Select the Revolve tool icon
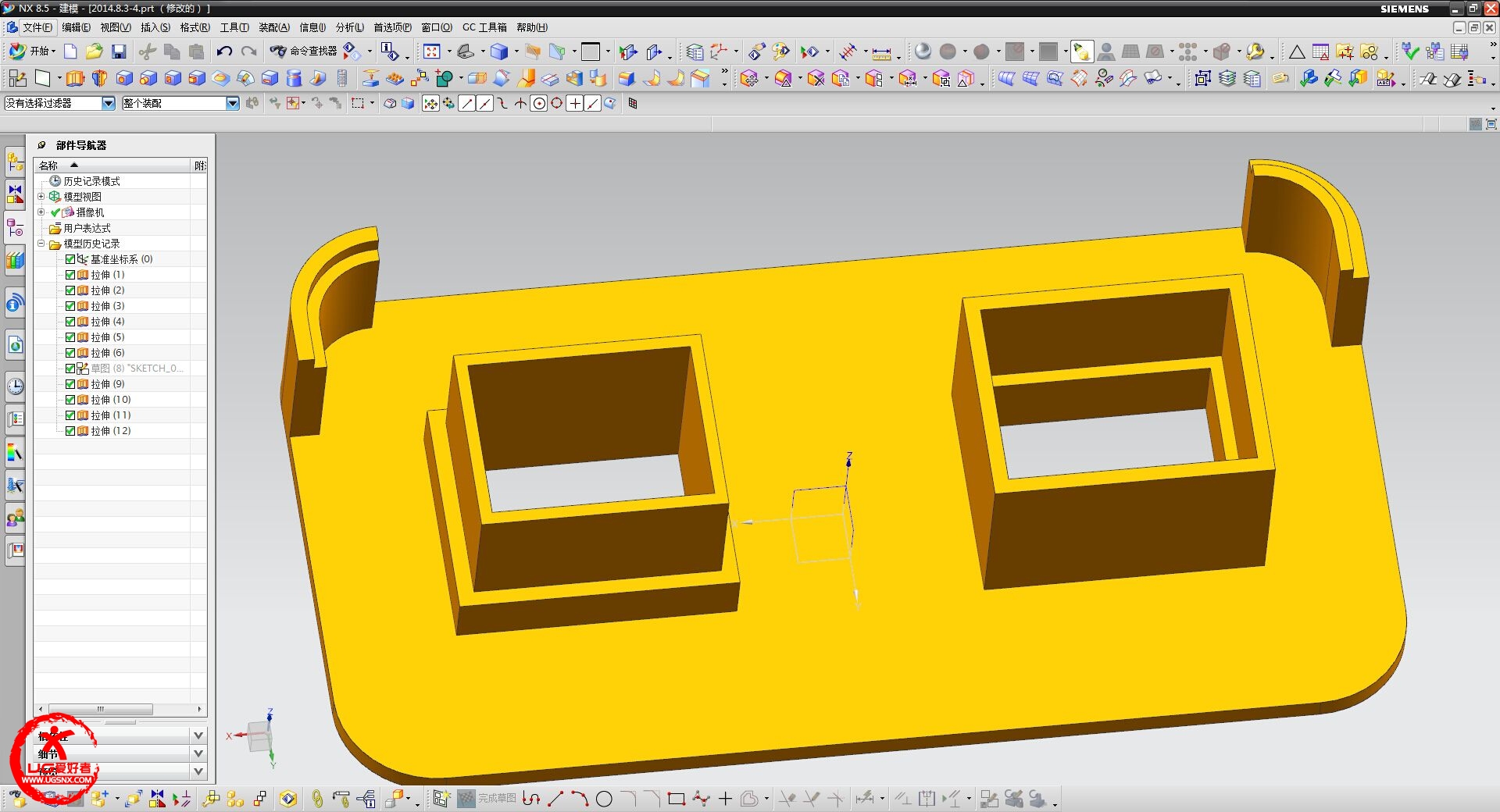 [x=99, y=78]
